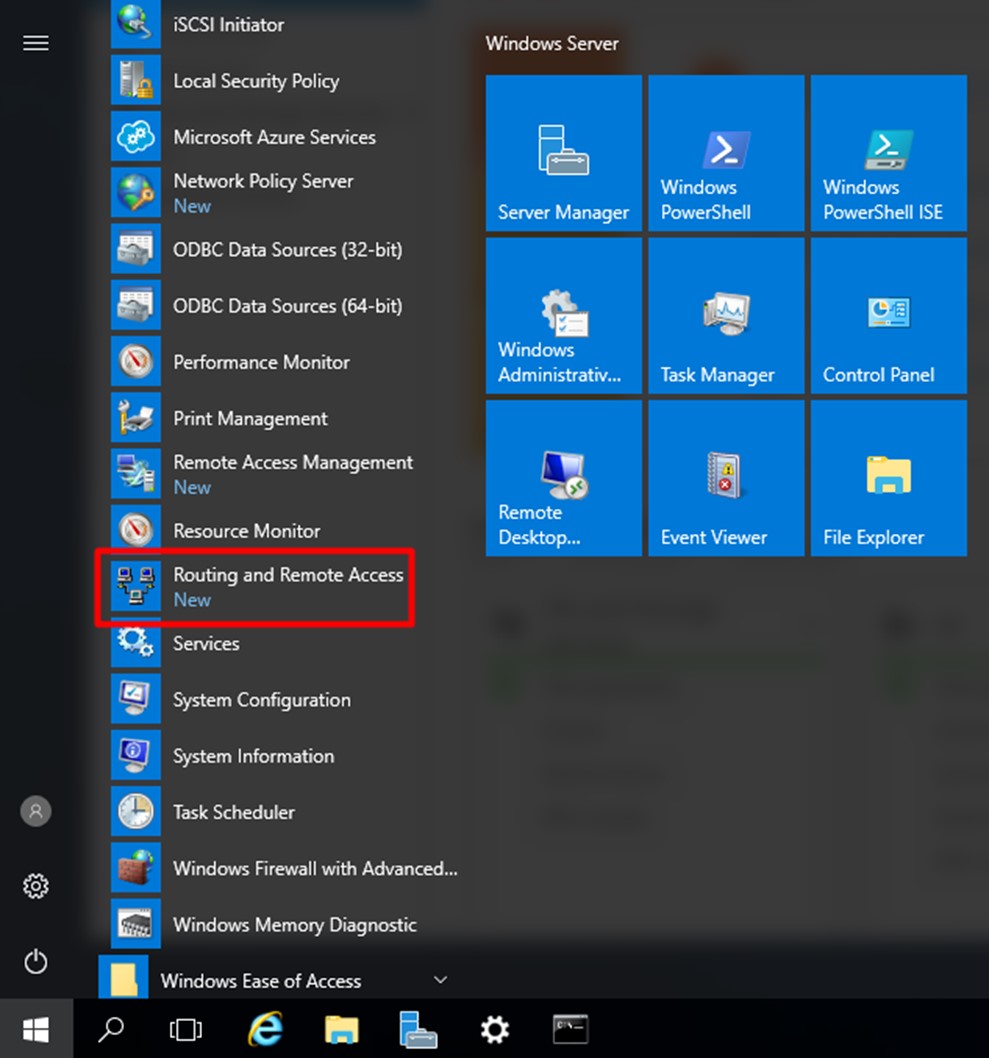Launch System Configuration

283,700
